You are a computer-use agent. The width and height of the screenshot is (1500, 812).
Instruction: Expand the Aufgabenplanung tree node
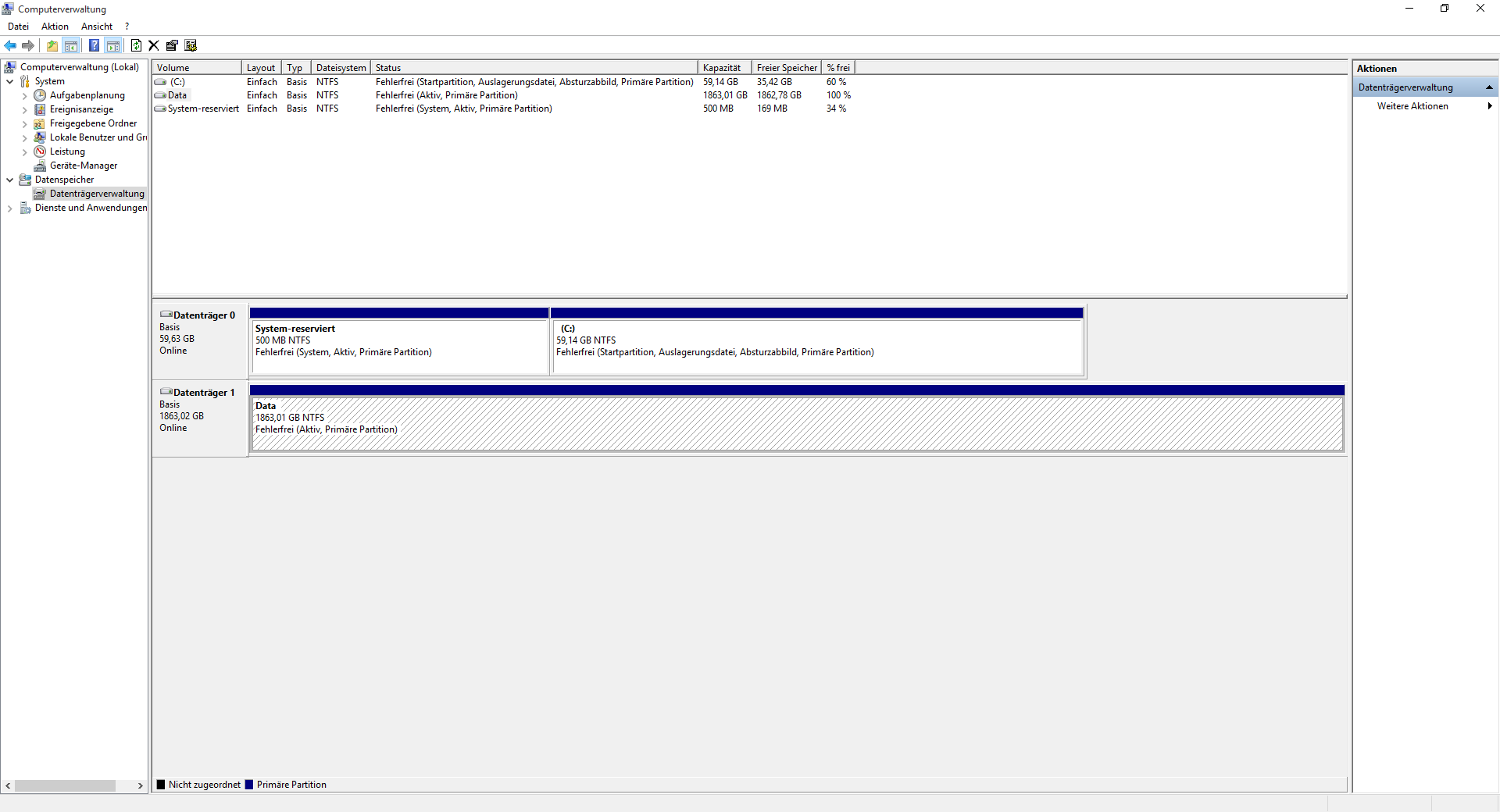24,95
